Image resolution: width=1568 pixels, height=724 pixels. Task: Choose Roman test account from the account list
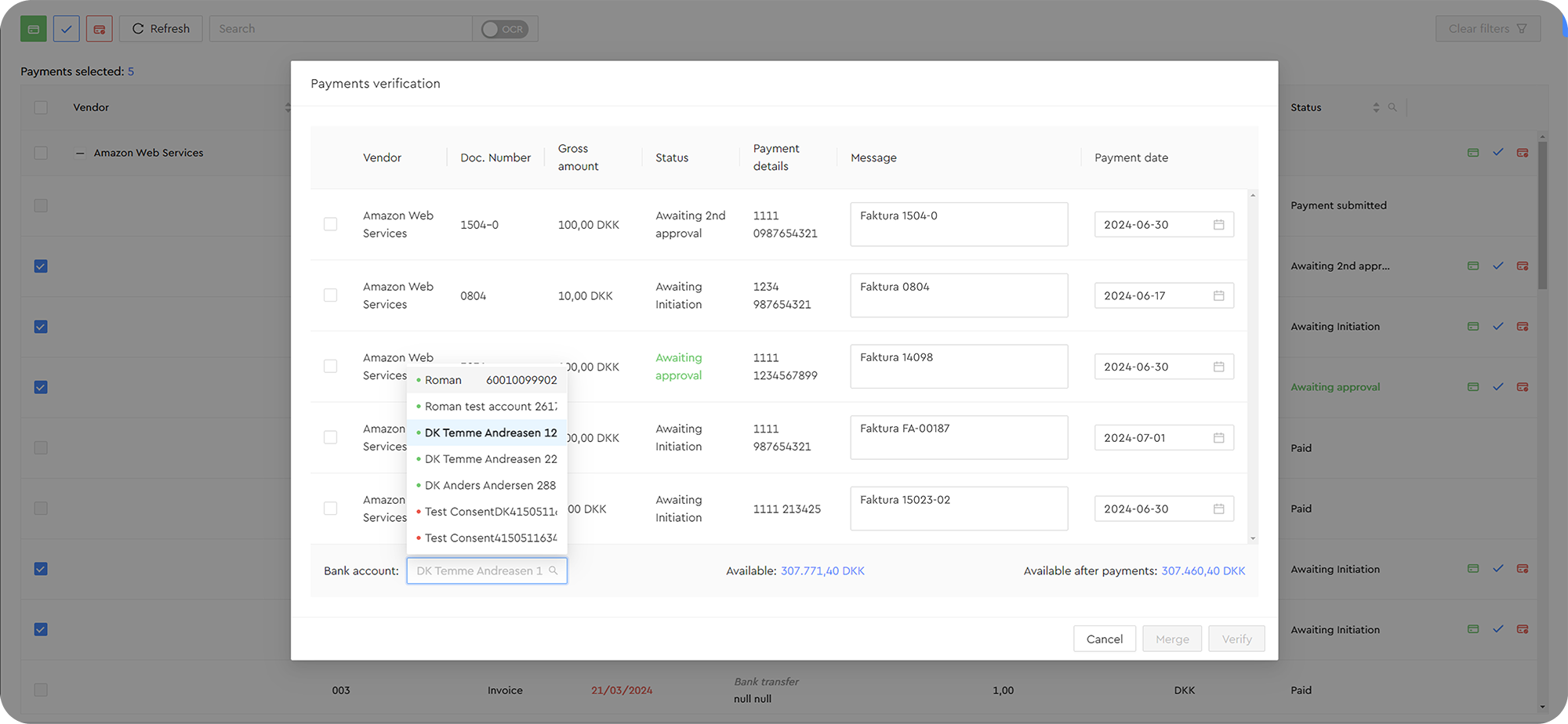pos(488,406)
